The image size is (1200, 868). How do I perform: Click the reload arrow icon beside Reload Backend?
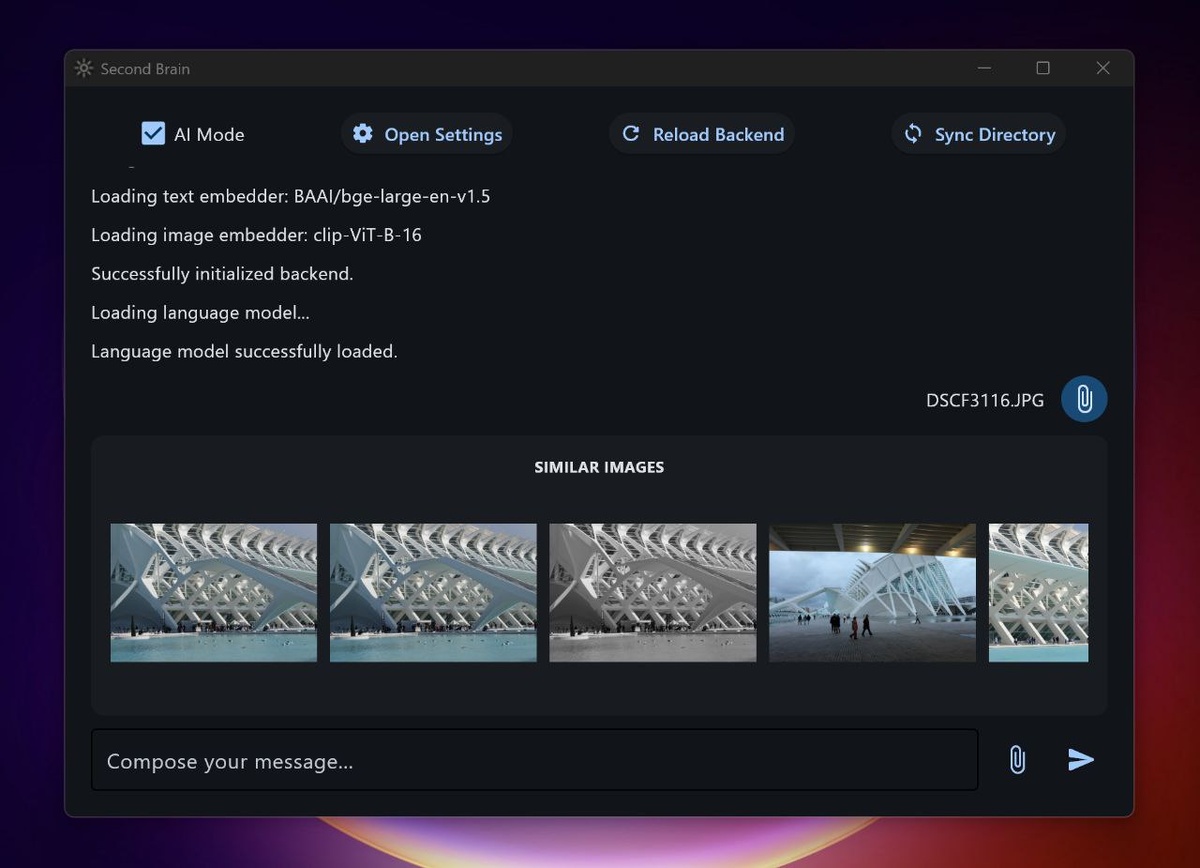631,133
